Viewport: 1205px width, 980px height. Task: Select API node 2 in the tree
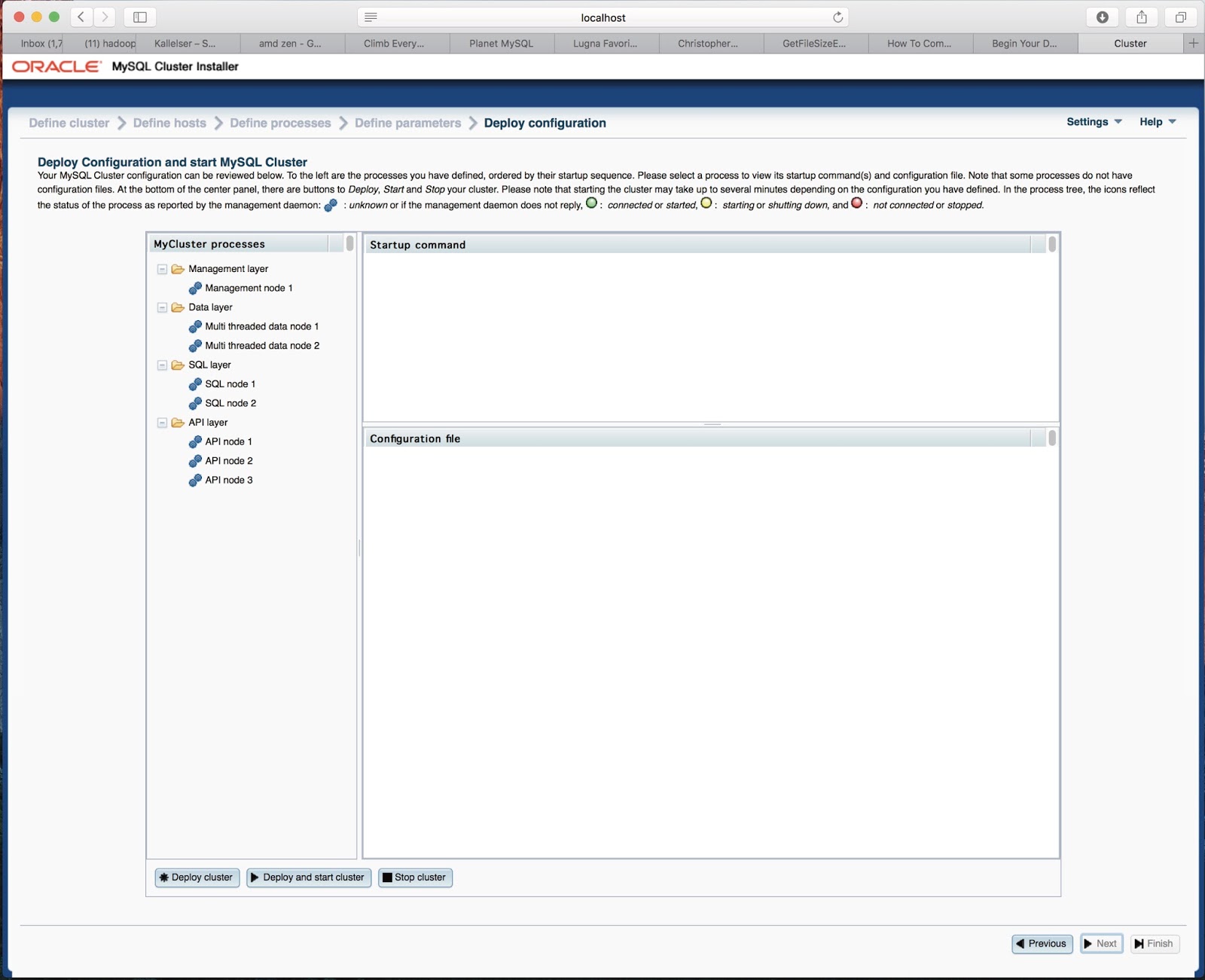pos(229,461)
